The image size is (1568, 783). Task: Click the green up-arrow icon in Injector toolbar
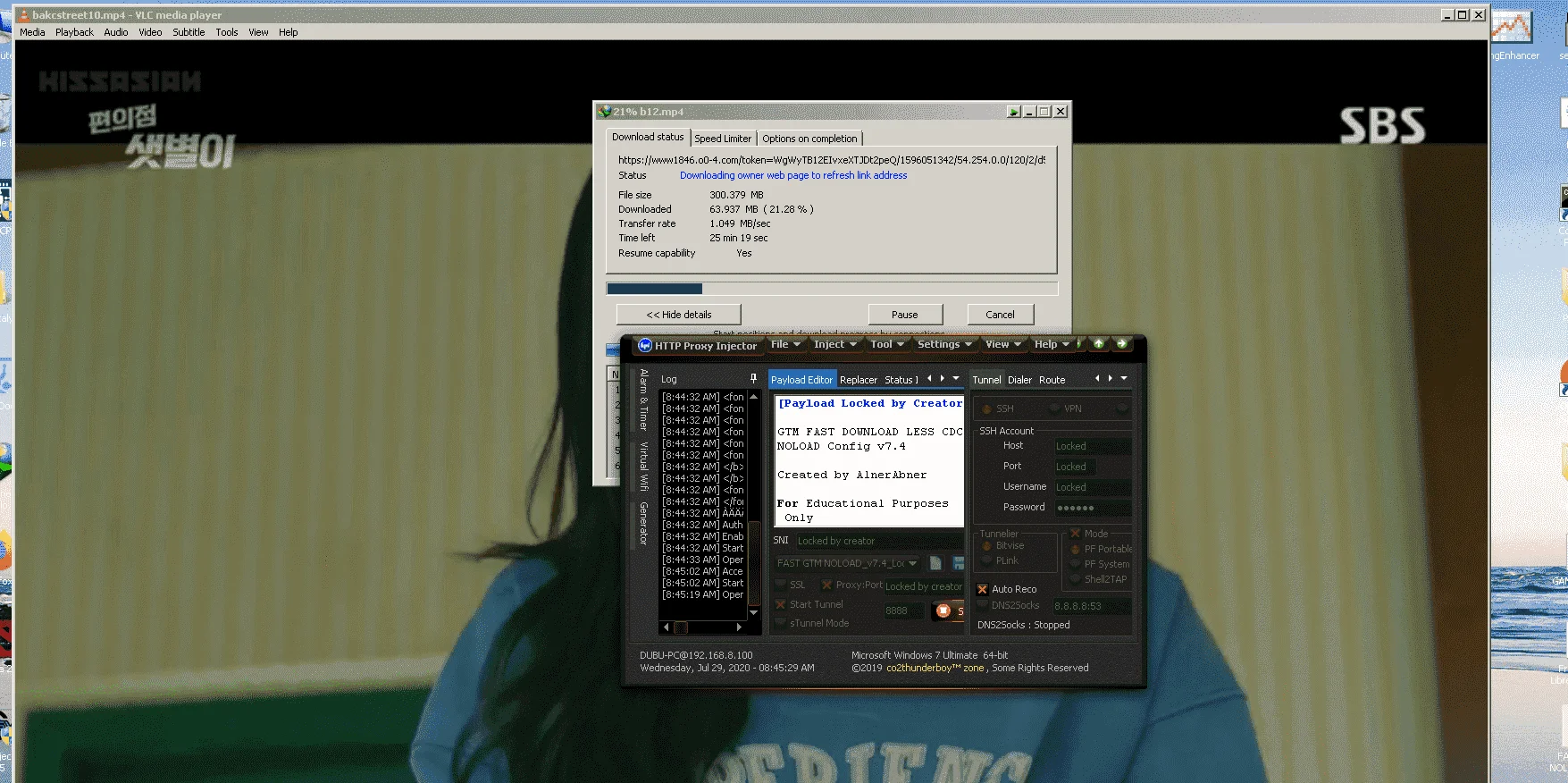click(x=1099, y=344)
